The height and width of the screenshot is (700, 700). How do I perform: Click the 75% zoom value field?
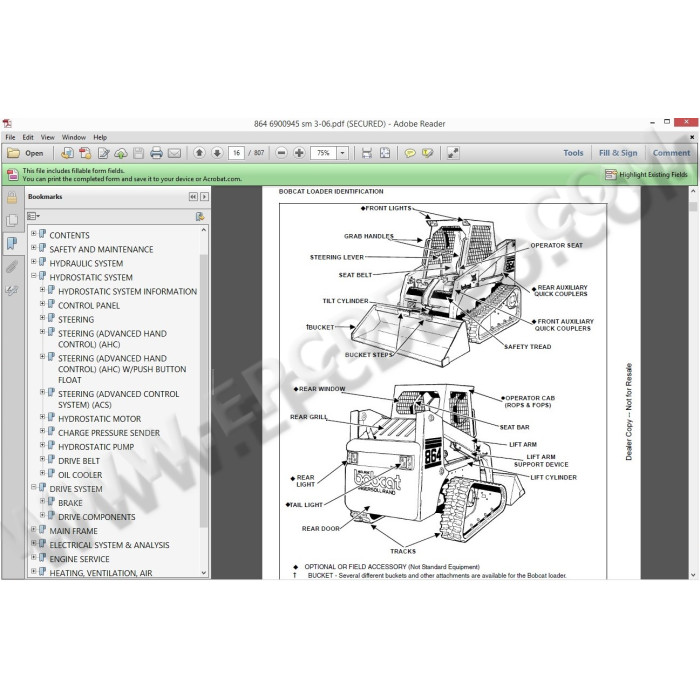(x=324, y=153)
